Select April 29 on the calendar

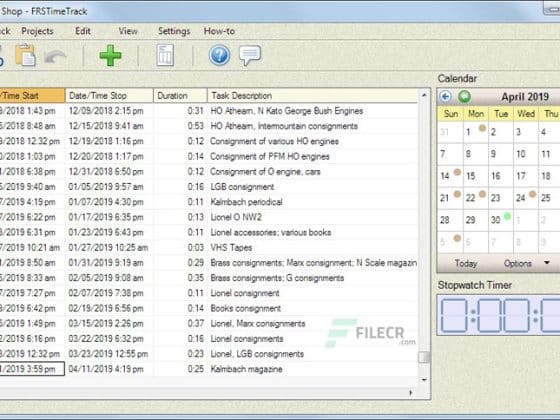click(x=476, y=220)
